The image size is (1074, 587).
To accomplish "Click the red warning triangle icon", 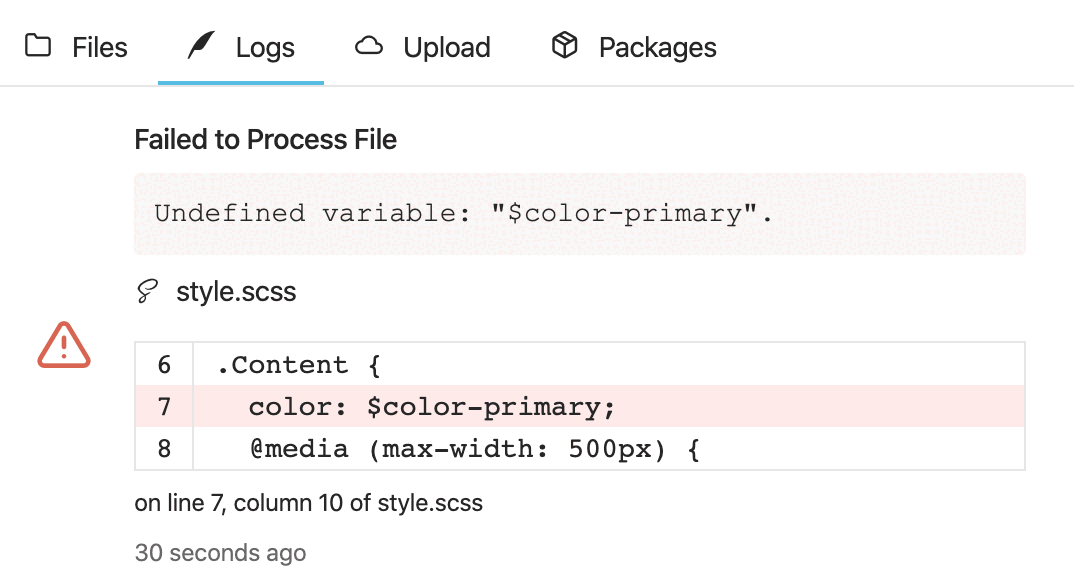I will pos(64,344).
